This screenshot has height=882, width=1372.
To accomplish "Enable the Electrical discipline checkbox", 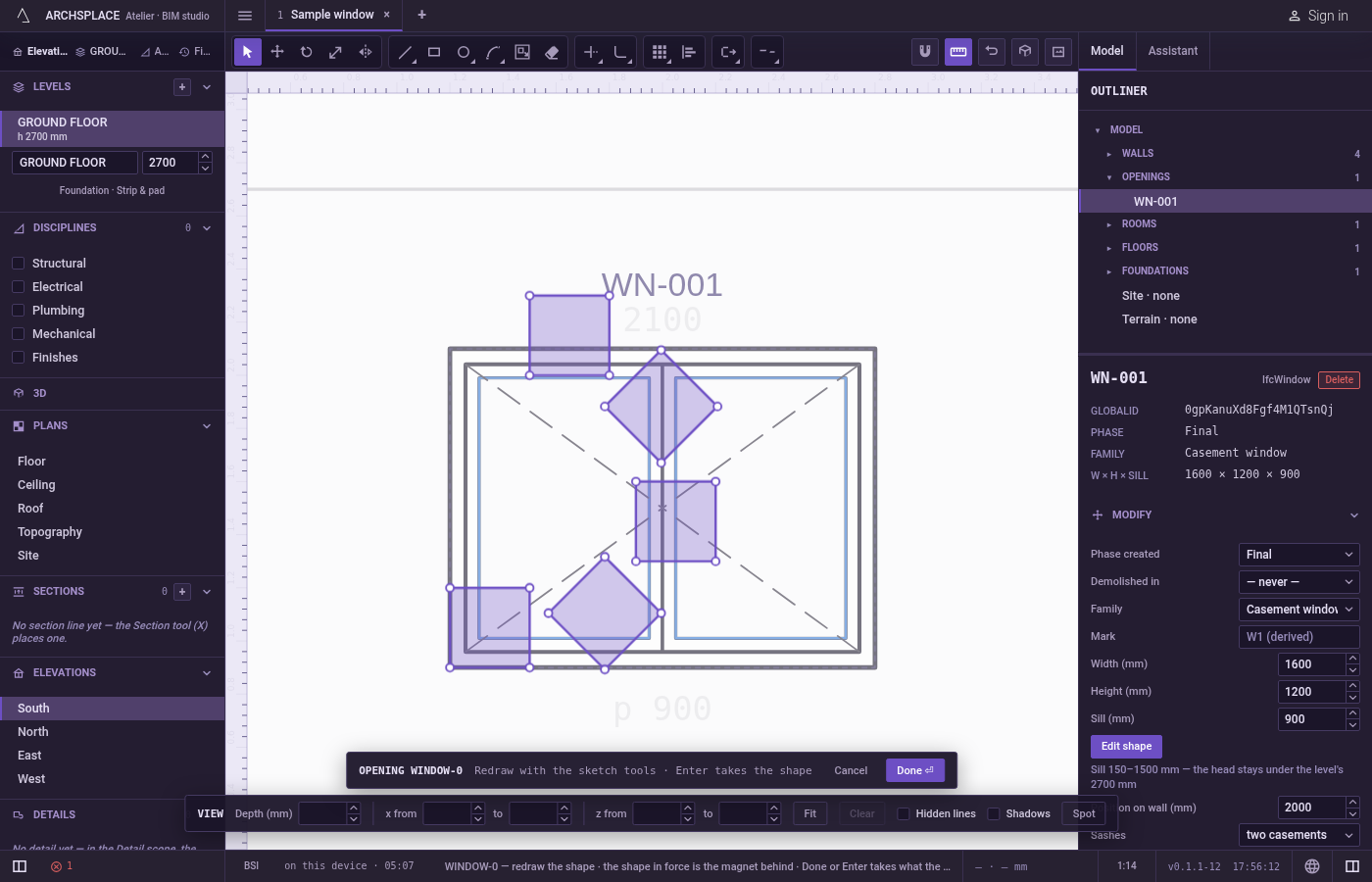I will pos(19,287).
